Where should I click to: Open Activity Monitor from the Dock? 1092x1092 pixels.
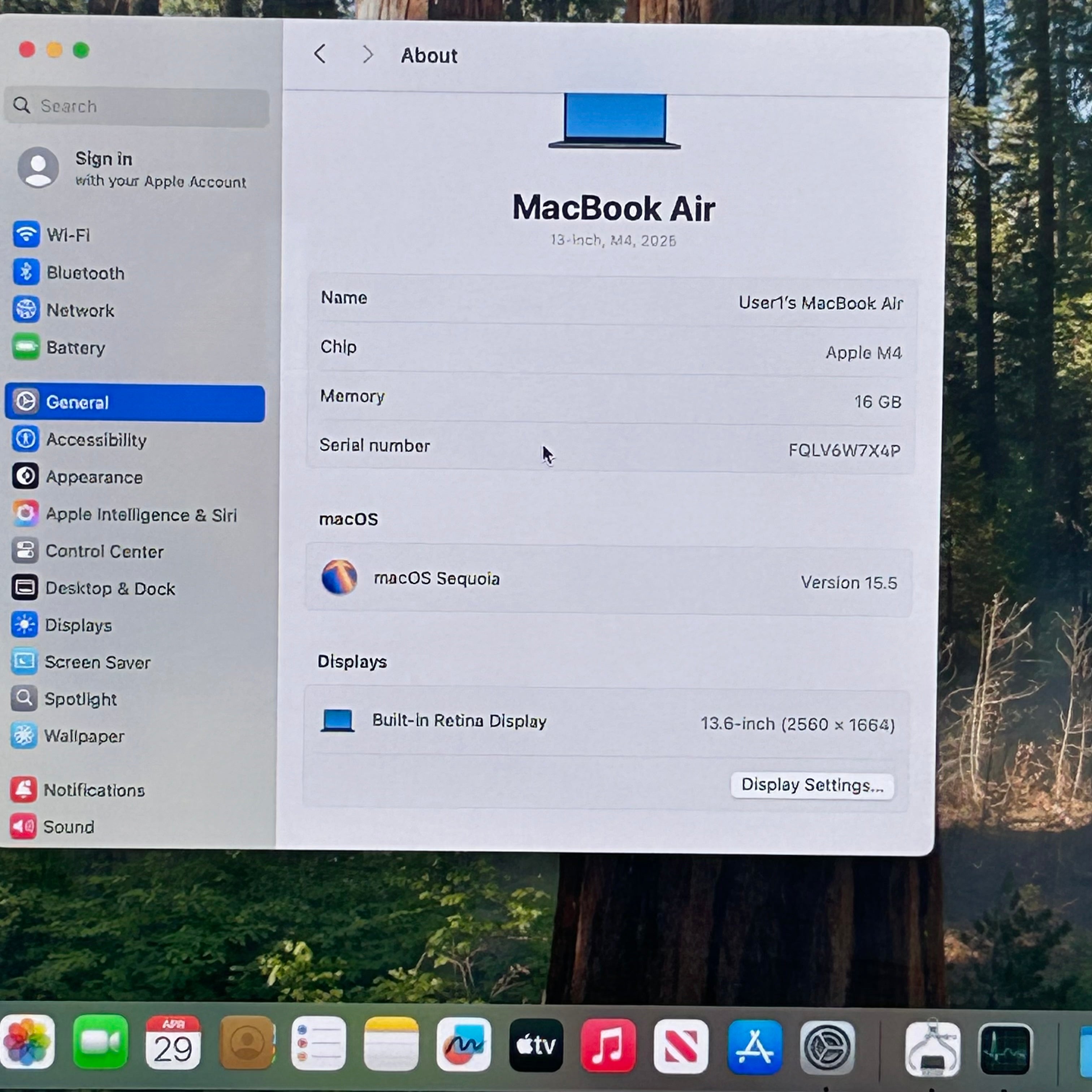1005,1050
